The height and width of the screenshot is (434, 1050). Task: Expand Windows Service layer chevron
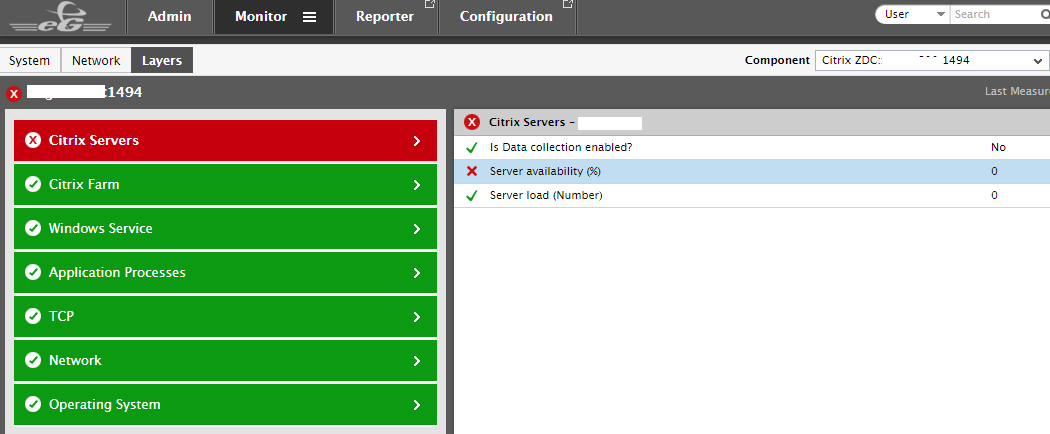417,229
